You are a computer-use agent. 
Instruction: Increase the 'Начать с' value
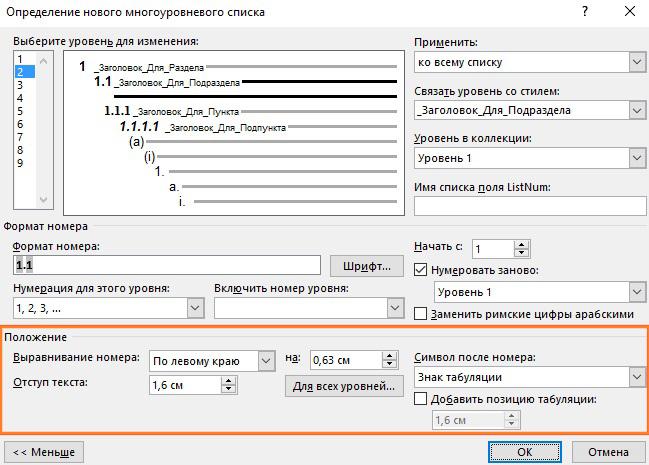522,243
